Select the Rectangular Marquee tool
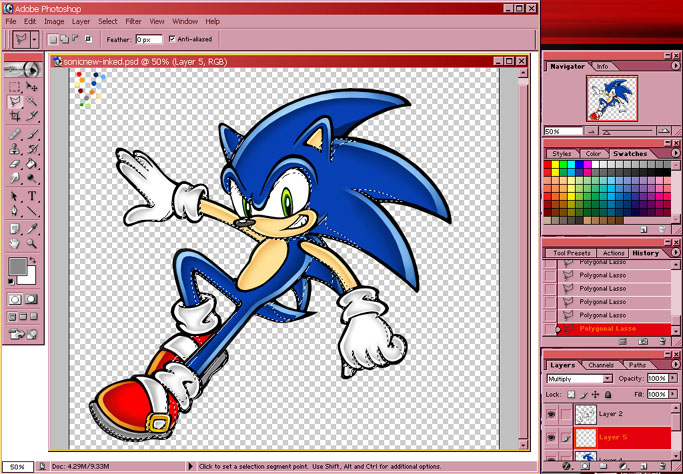This screenshot has width=683, height=474. [x=15, y=87]
